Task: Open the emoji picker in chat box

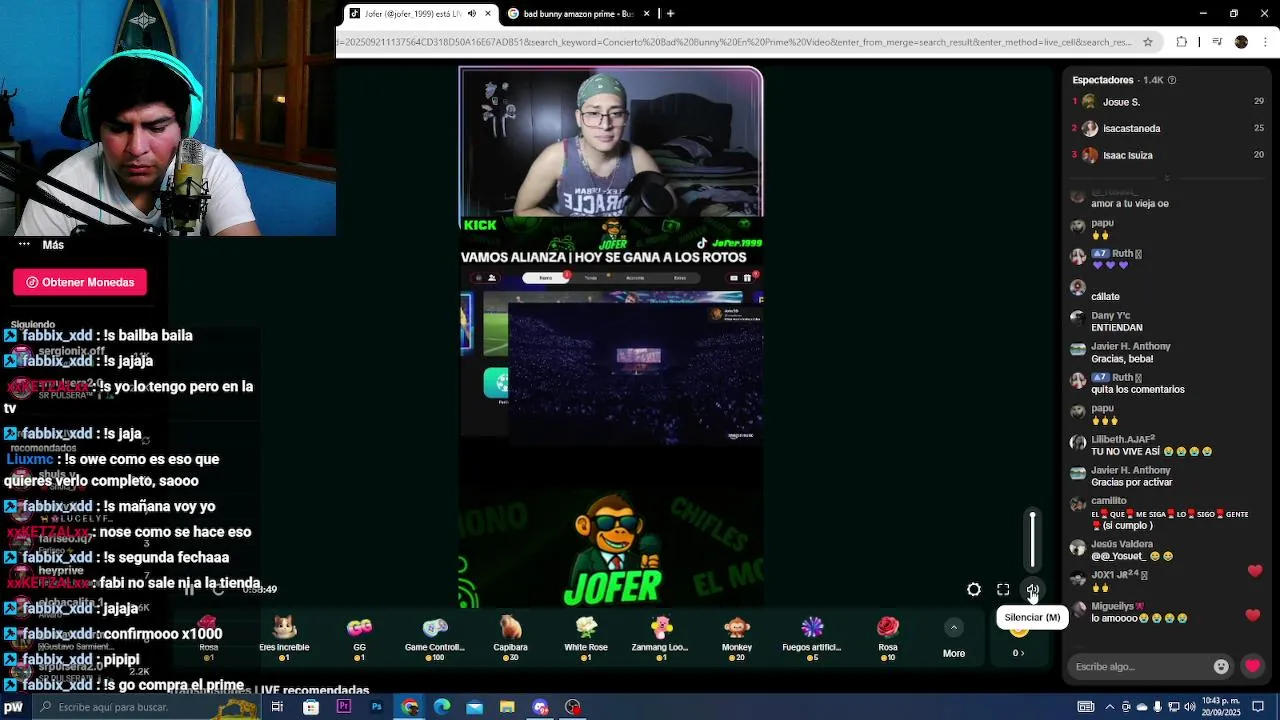Action: coord(1221,666)
